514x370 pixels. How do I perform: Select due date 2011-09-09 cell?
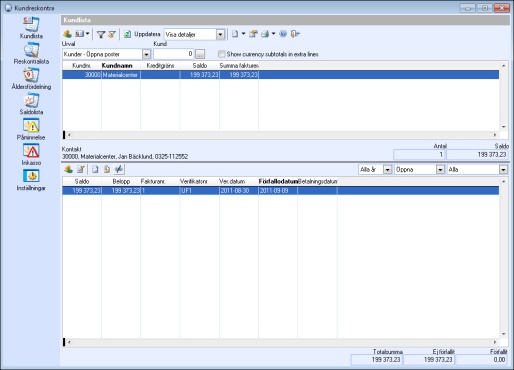[x=278, y=191]
